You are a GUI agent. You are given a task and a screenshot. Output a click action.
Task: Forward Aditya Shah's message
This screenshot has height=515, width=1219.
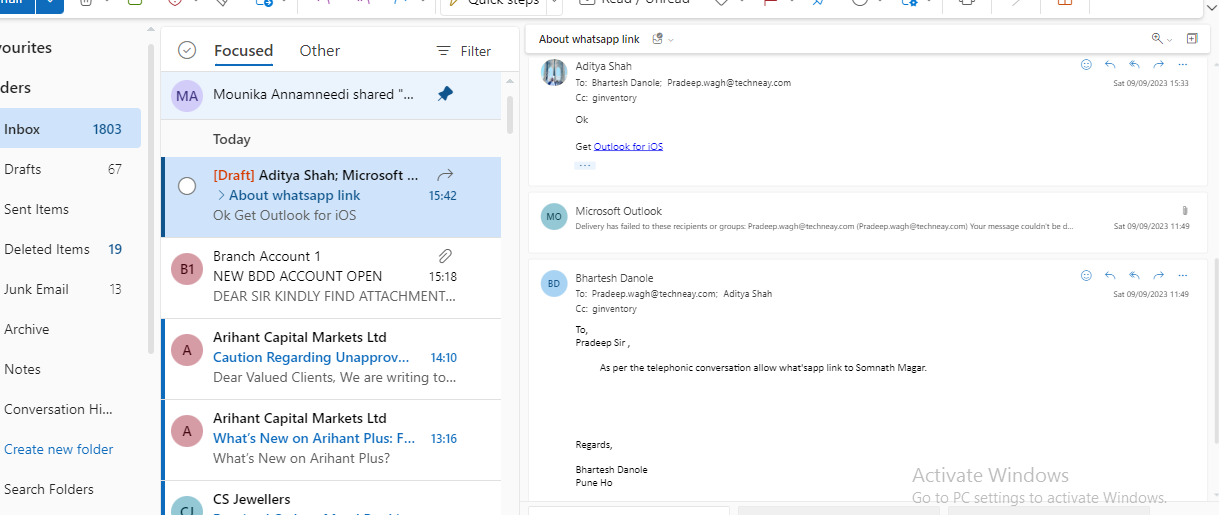coord(1158,65)
